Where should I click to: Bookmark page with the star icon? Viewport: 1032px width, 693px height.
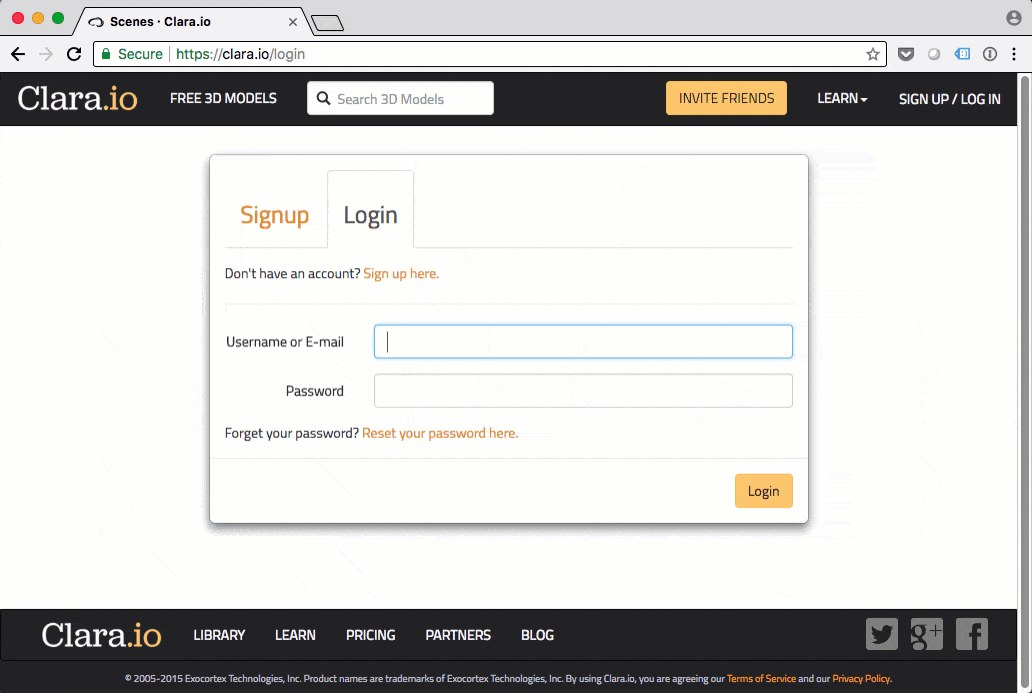pos(873,54)
